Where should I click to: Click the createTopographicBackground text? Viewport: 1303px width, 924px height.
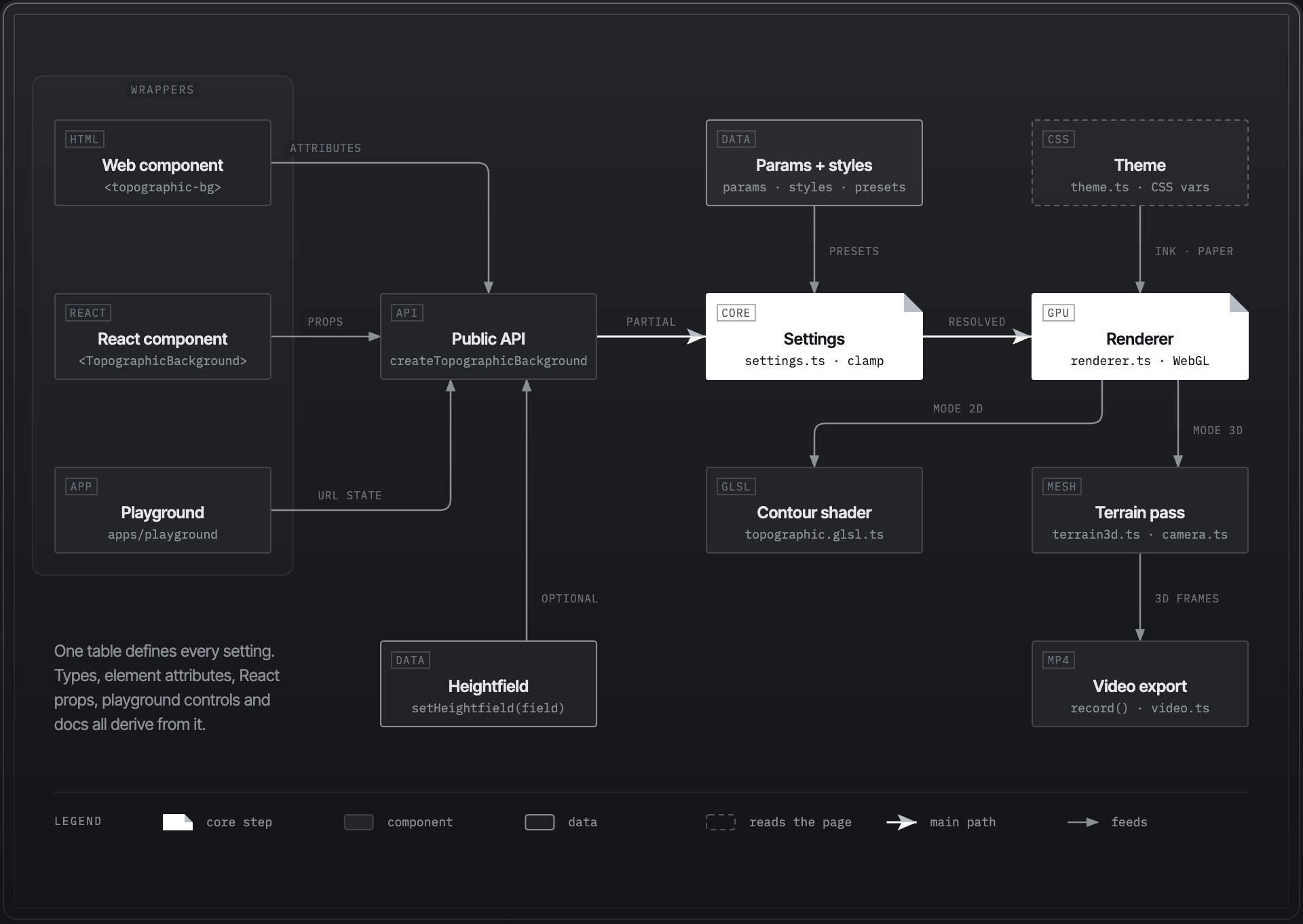489,361
